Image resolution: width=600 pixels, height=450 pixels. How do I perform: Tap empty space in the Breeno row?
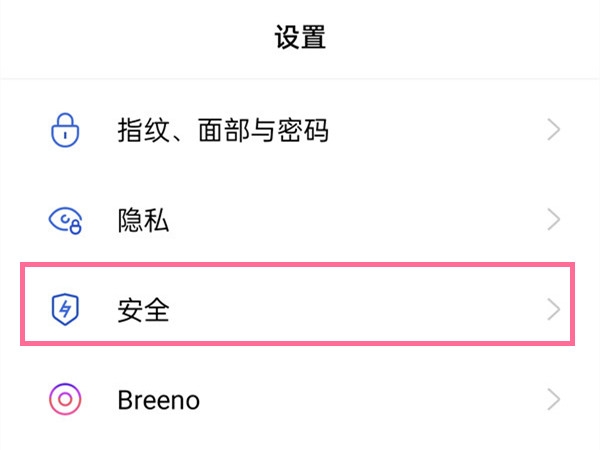(380, 400)
